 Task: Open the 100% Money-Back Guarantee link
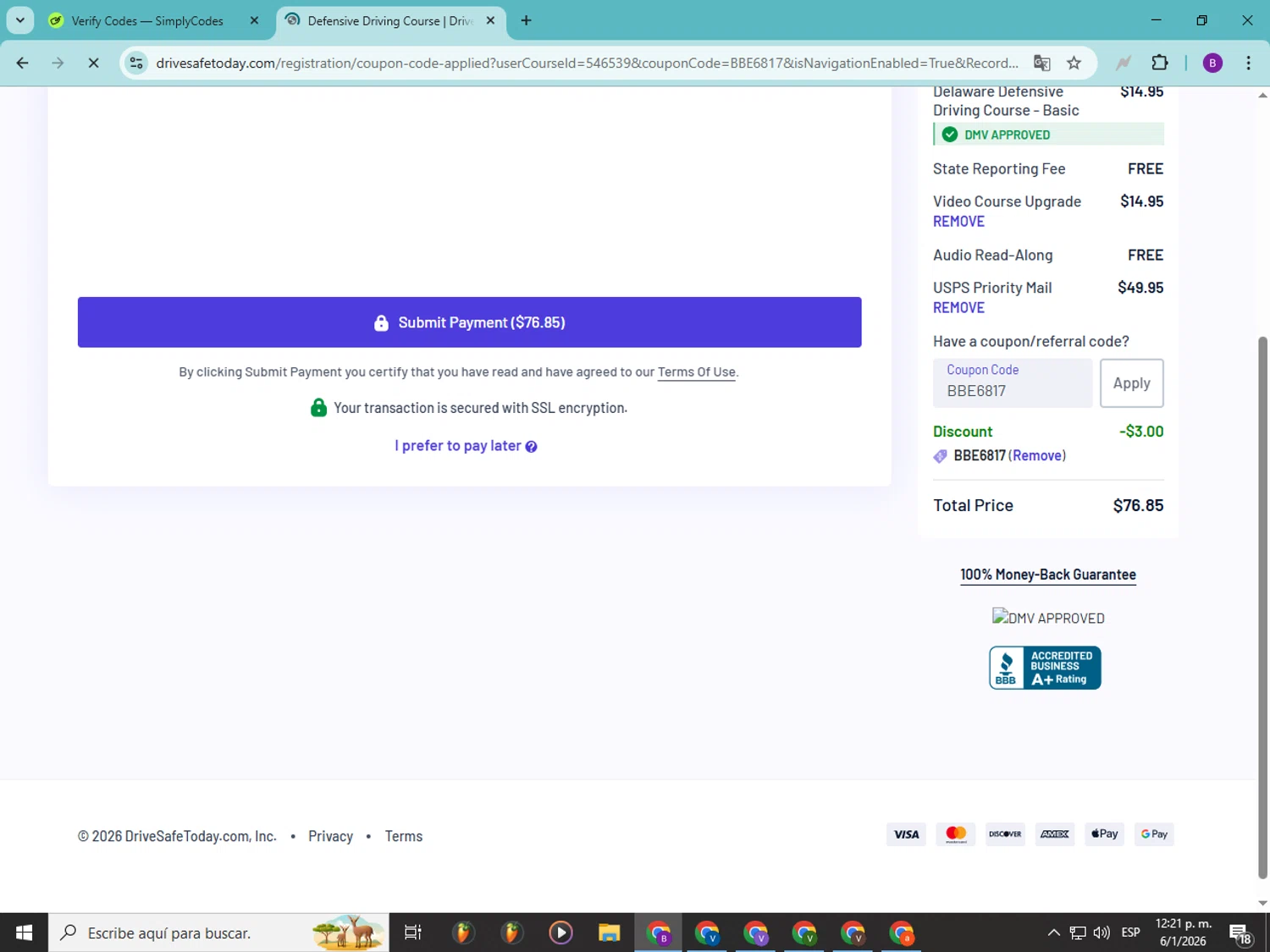click(1048, 575)
